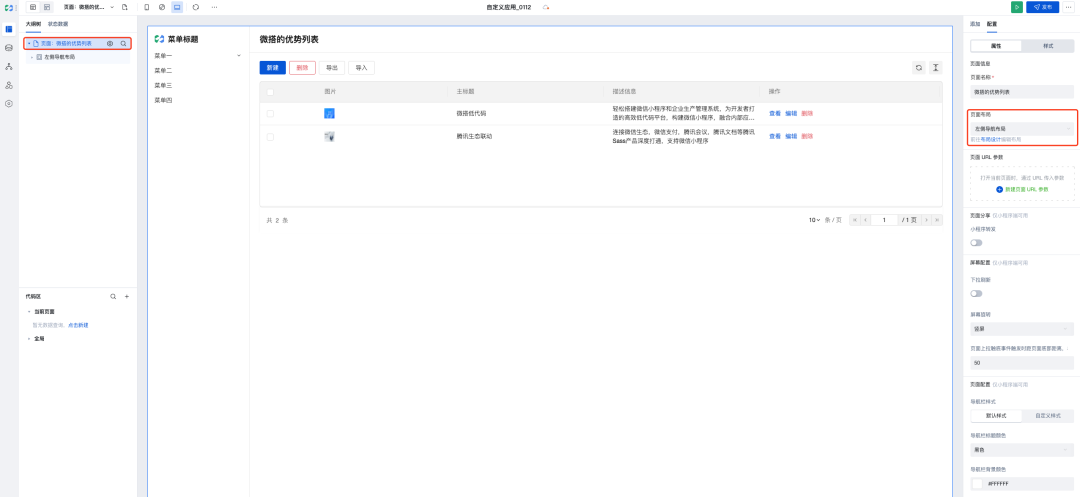Click the 菜单标题 logo in the canvas
The height and width of the screenshot is (497, 1080).
coord(159,39)
